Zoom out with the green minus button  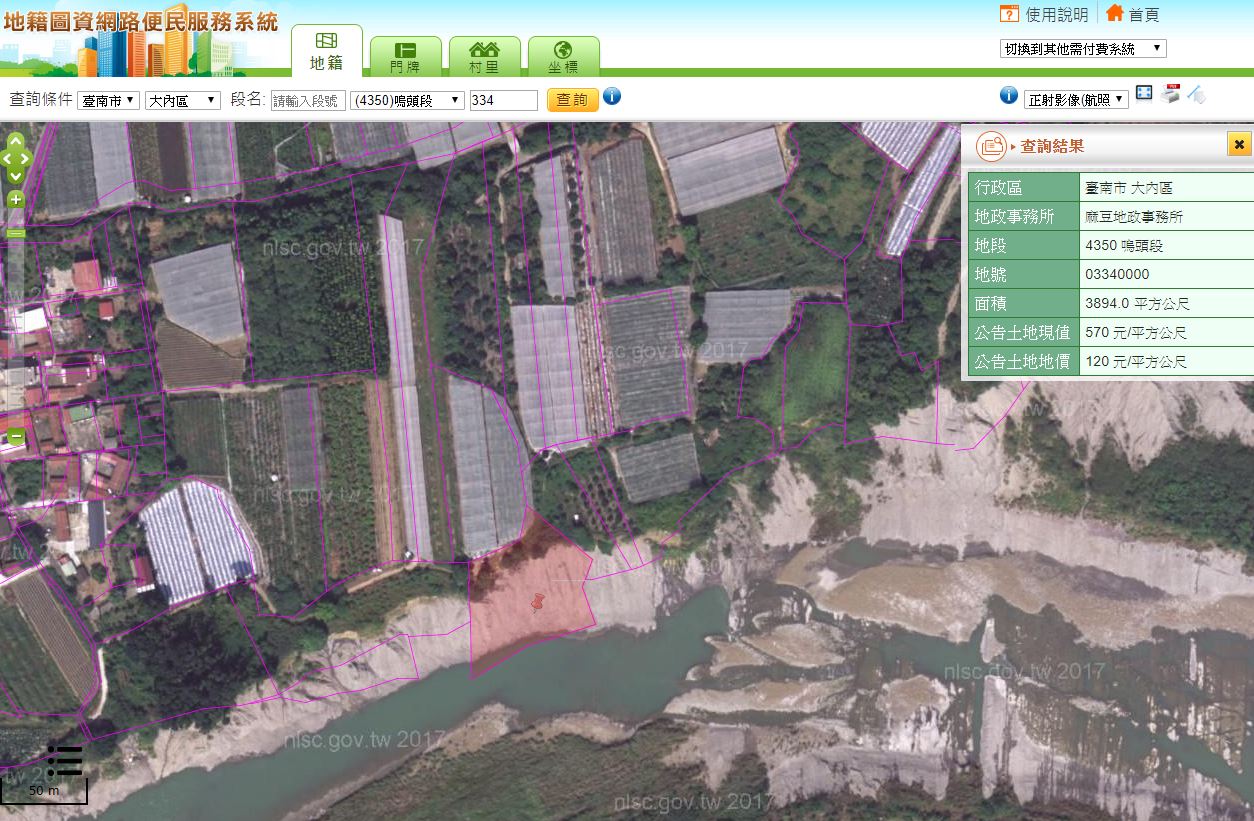point(16,437)
